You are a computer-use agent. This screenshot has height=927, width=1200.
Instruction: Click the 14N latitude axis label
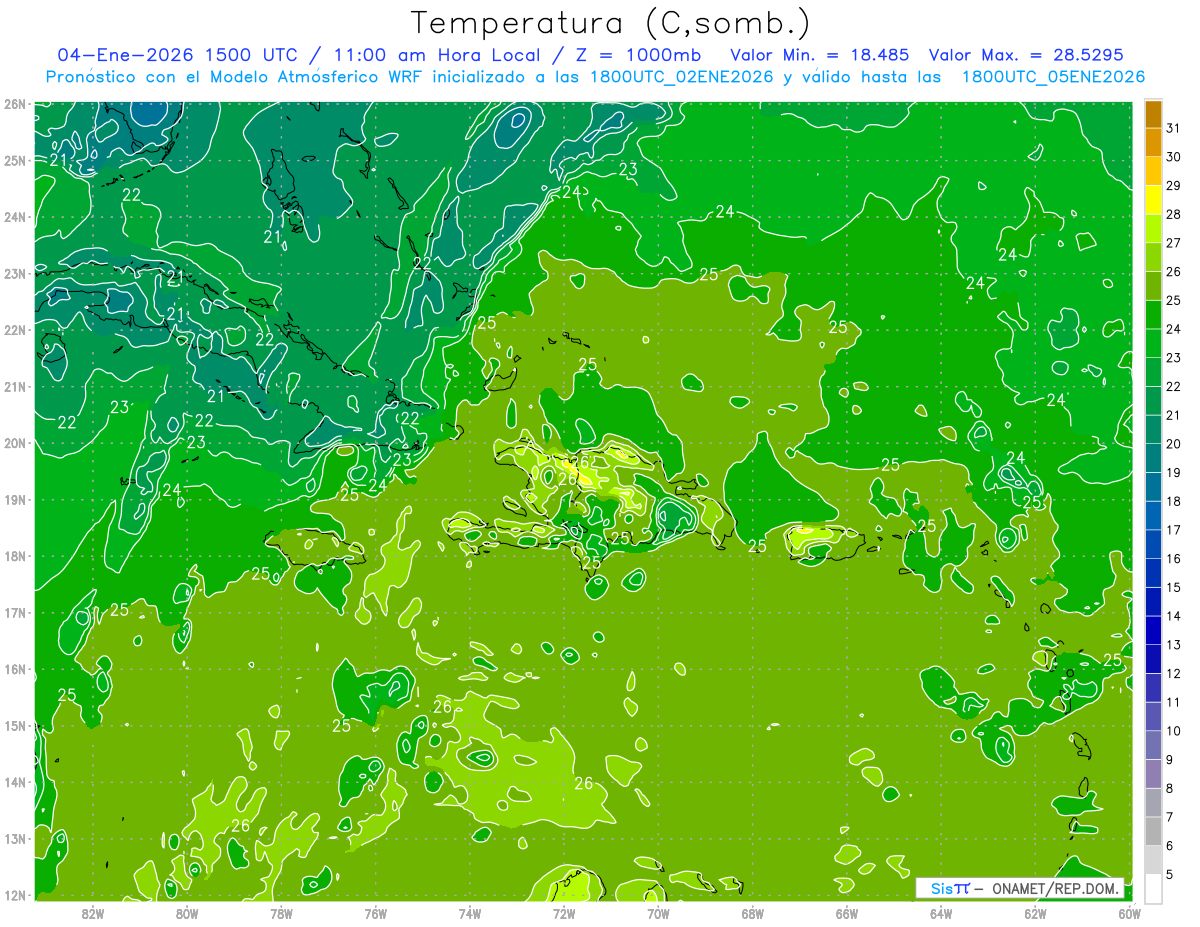15,782
